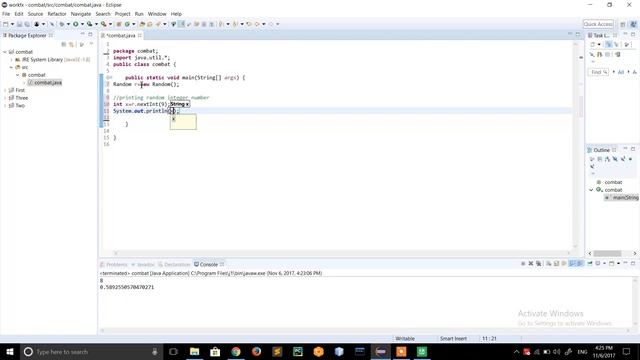Image resolution: width=640 pixels, height=360 pixels.
Task: Toggle Scheduled view in Task List
Action: (x=616, y=44)
